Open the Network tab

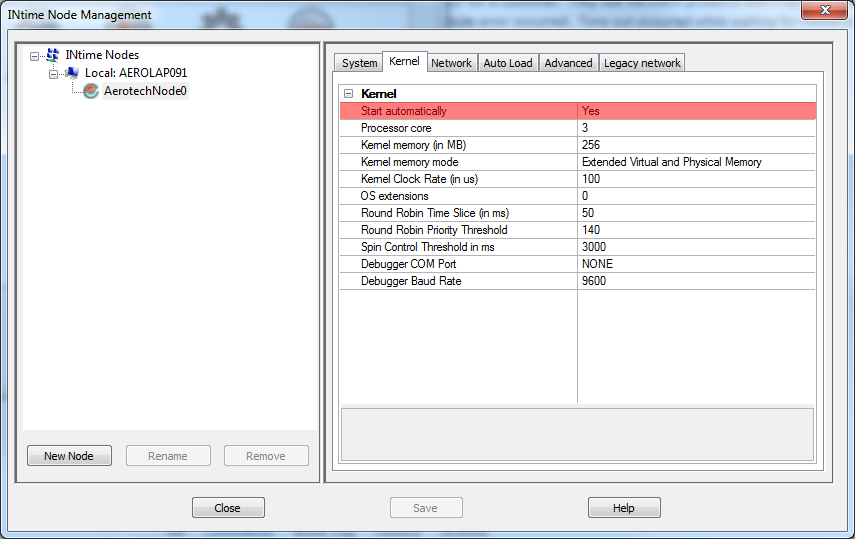(451, 63)
